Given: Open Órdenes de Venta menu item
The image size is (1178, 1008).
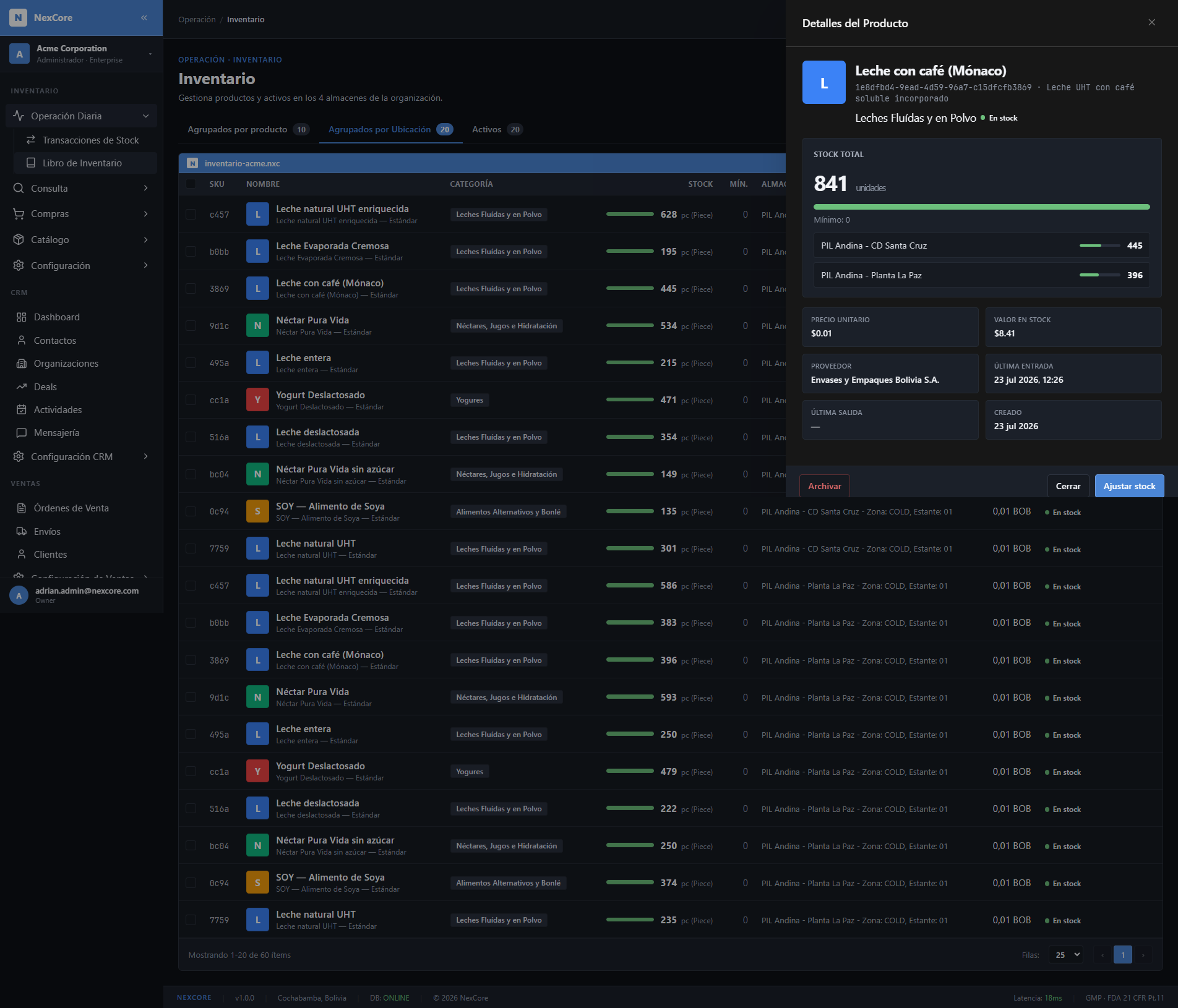Looking at the screenshot, I should 81,508.
